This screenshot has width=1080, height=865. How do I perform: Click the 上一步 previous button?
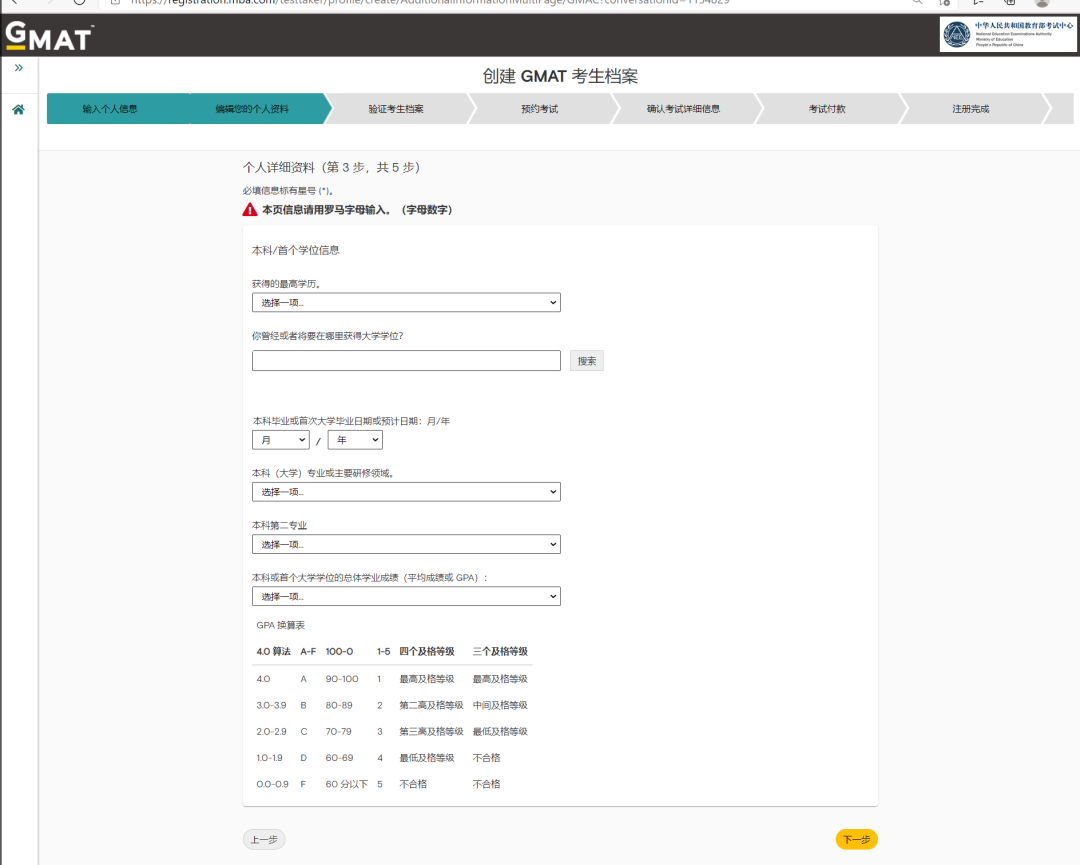(264, 840)
